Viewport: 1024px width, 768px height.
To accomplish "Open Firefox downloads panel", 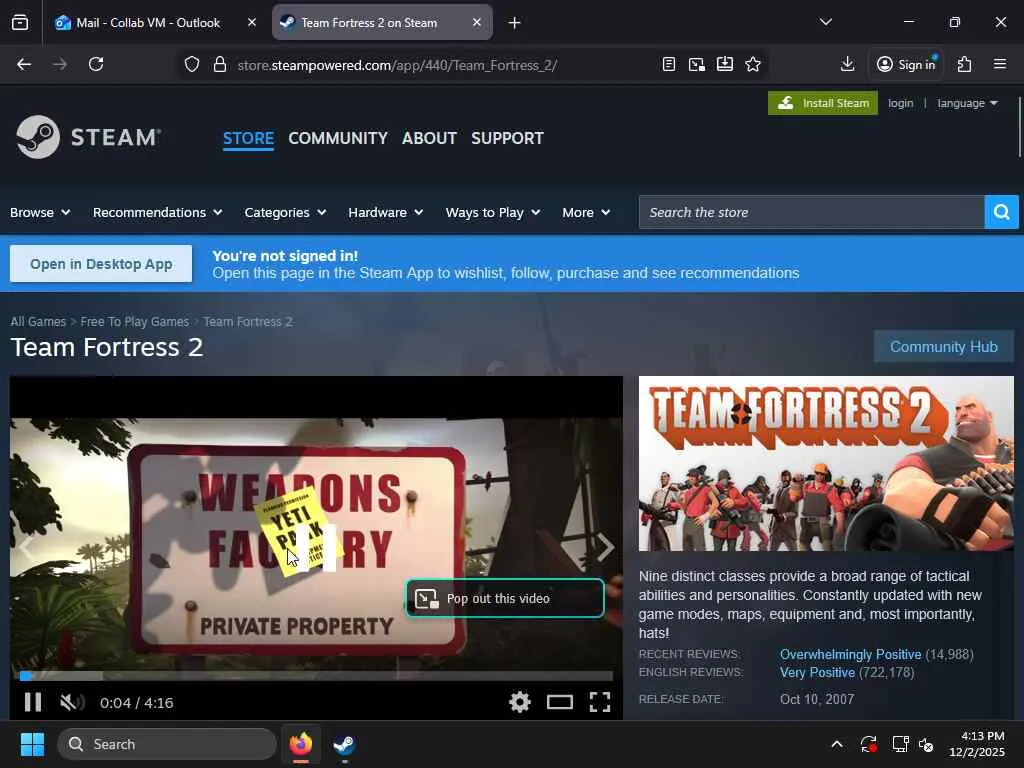I will pyautogui.click(x=848, y=64).
